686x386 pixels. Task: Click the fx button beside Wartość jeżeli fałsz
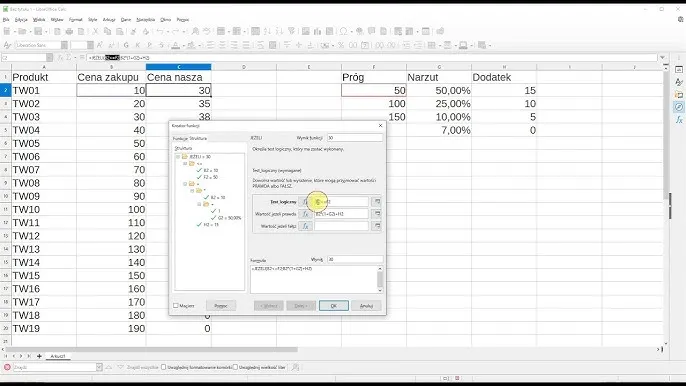pos(305,226)
